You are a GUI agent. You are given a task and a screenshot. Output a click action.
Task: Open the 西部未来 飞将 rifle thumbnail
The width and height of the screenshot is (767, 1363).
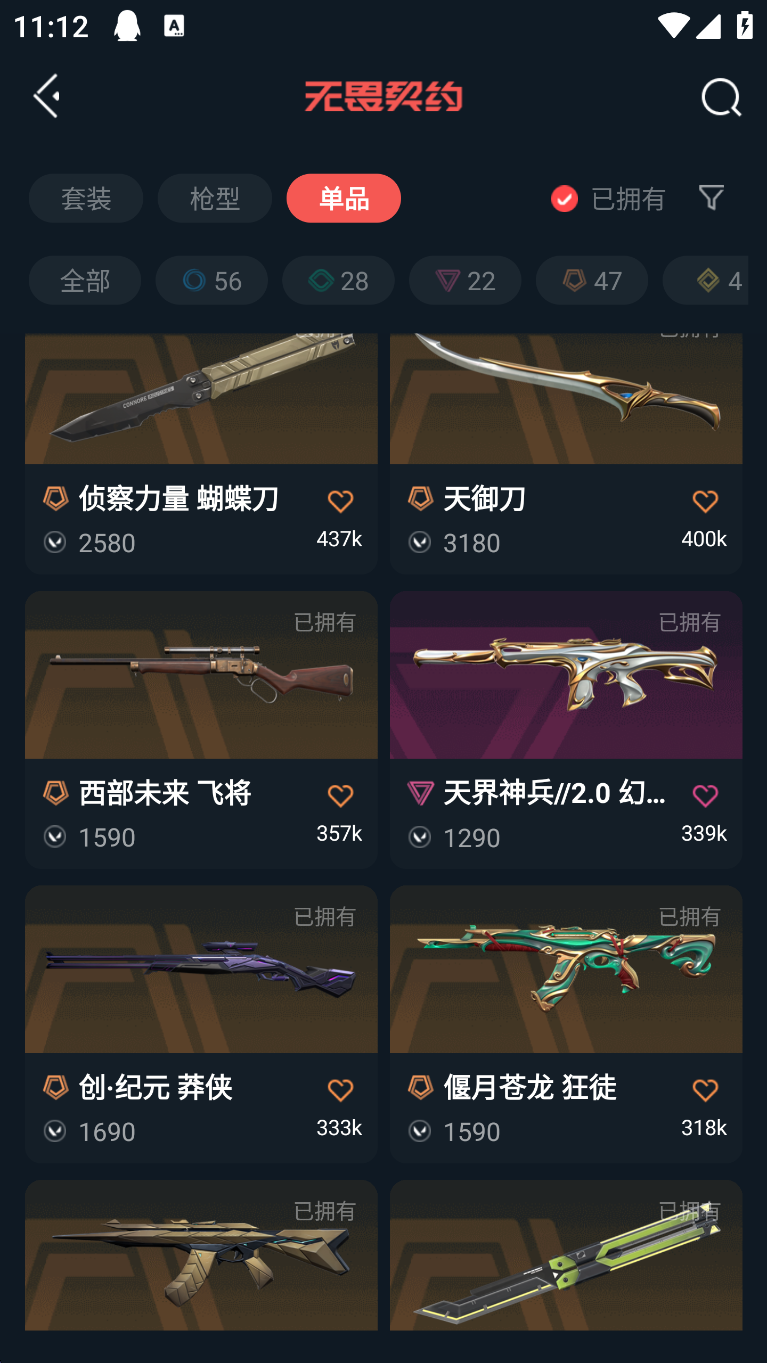(x=201, y=675)
